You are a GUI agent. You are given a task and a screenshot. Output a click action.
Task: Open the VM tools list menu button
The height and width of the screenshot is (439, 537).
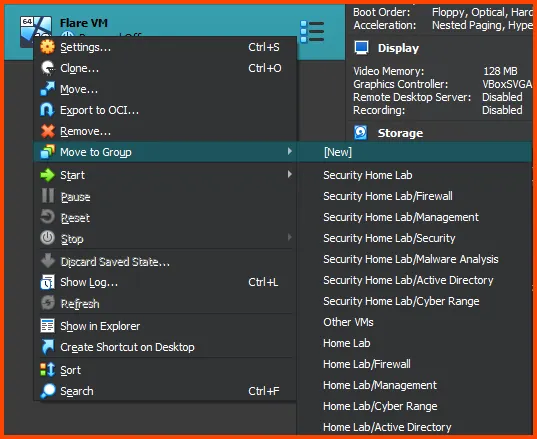312,32
